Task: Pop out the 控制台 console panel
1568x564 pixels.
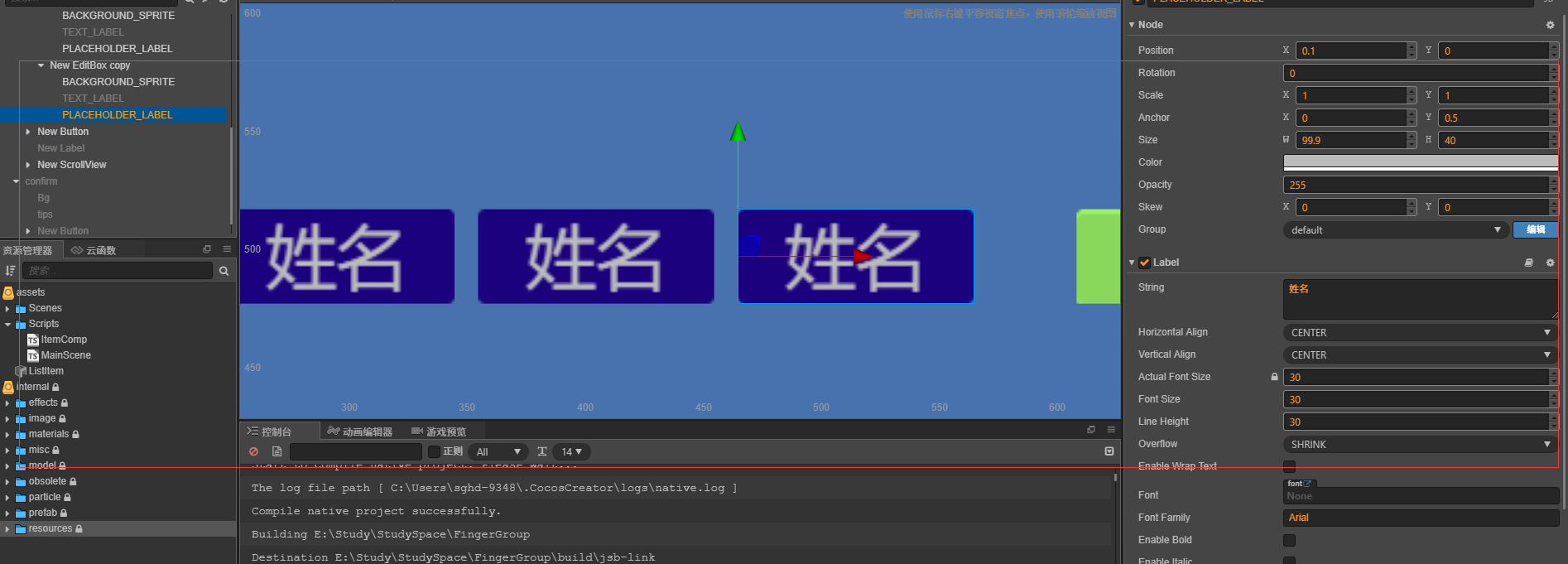Action: tap(1091, 430)
